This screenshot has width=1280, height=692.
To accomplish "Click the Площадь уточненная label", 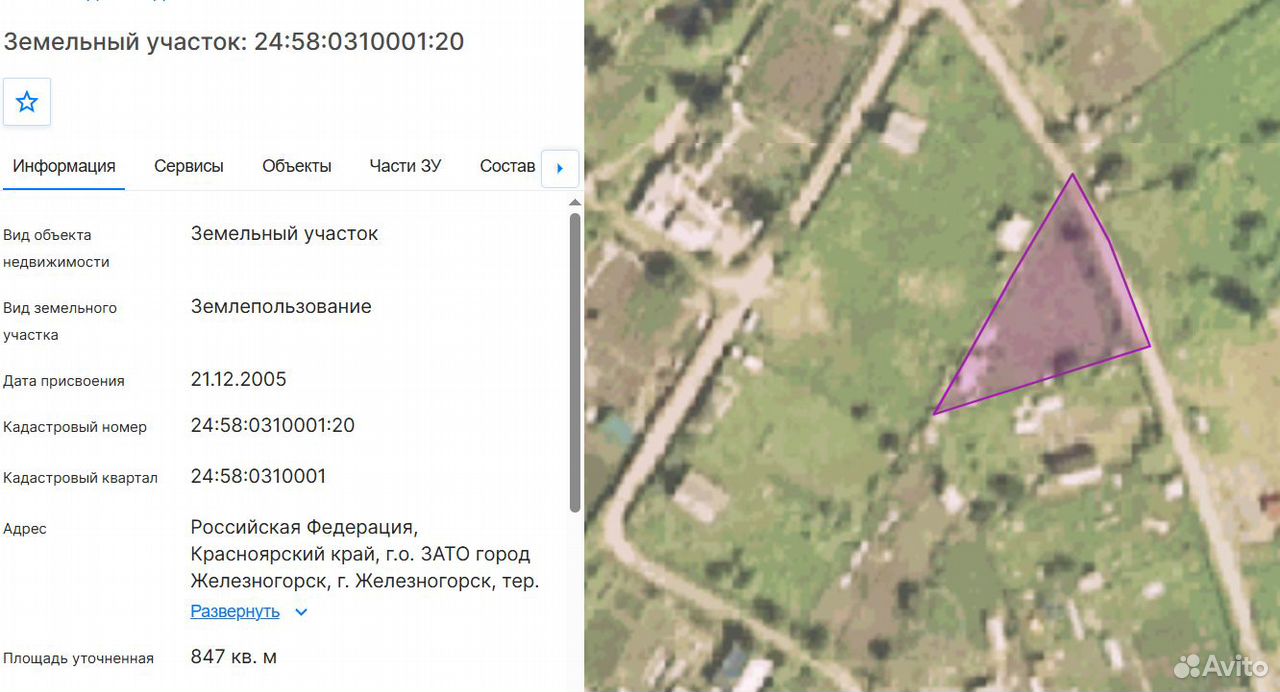I will point(79,658).
